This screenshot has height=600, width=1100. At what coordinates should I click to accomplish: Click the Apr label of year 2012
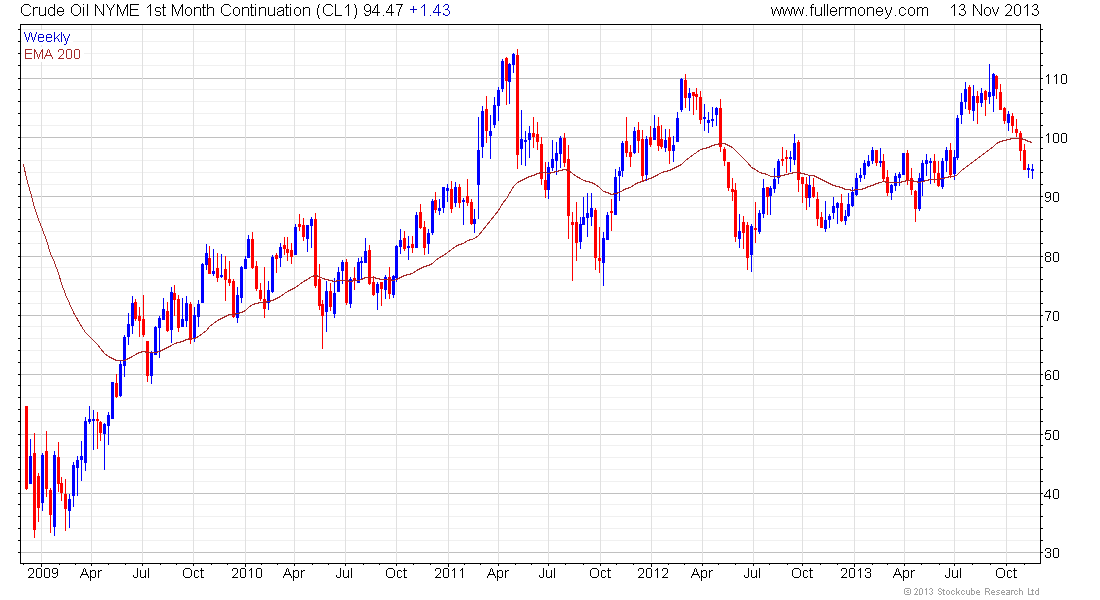[702, 573]
